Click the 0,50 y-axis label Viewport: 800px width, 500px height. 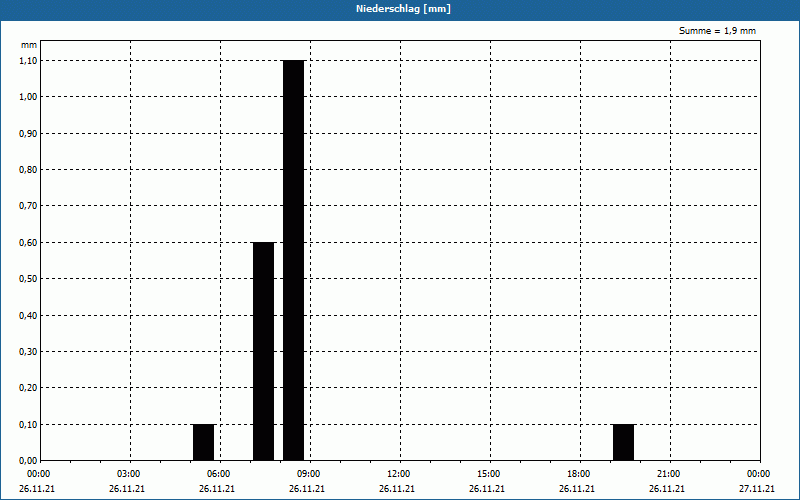click(28, 279)
